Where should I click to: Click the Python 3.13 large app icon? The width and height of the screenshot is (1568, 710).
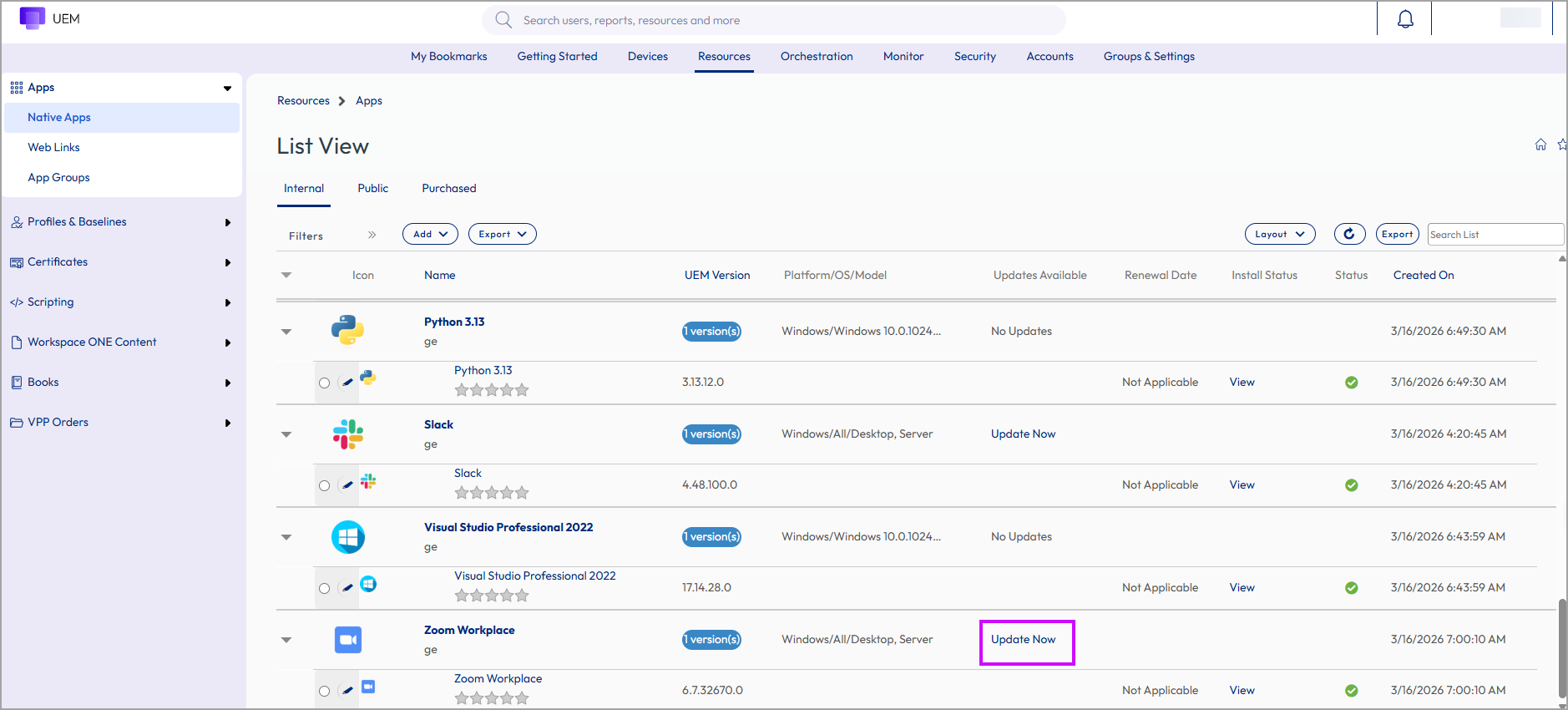[347, 330]
